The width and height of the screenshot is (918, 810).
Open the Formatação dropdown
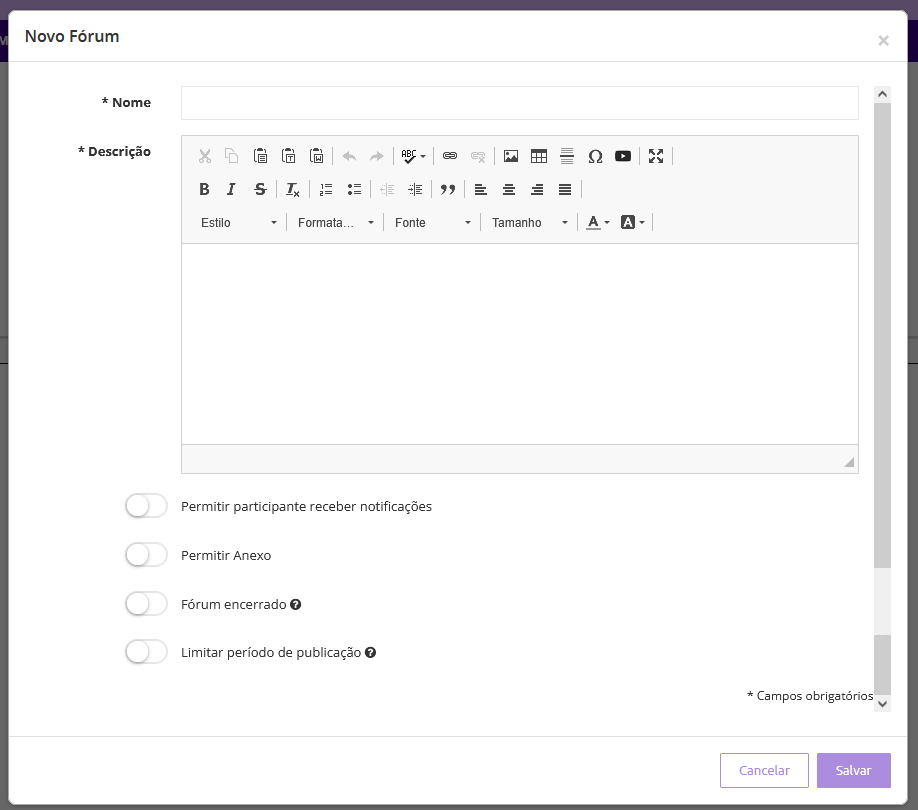point(335,222)
